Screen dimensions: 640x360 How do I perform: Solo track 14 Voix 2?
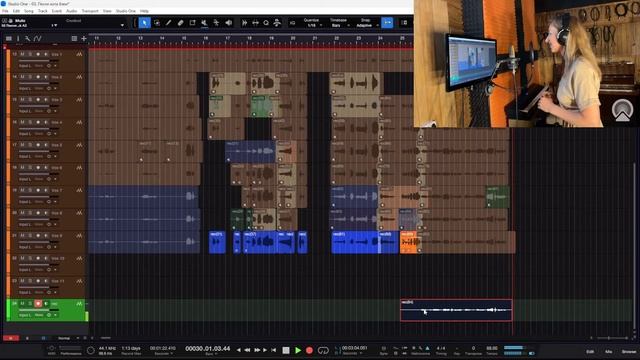pos(30,77)
